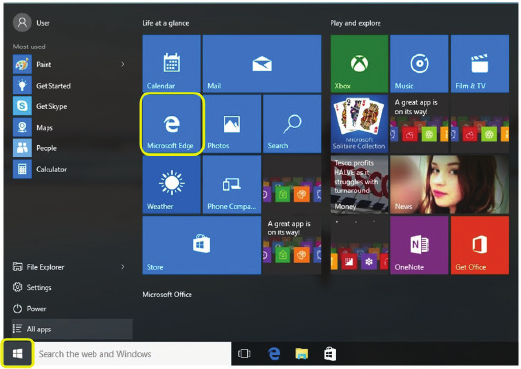Click the Life at a glance heading
The height and width of the screenshot is (369, 521).
(166, 23)
